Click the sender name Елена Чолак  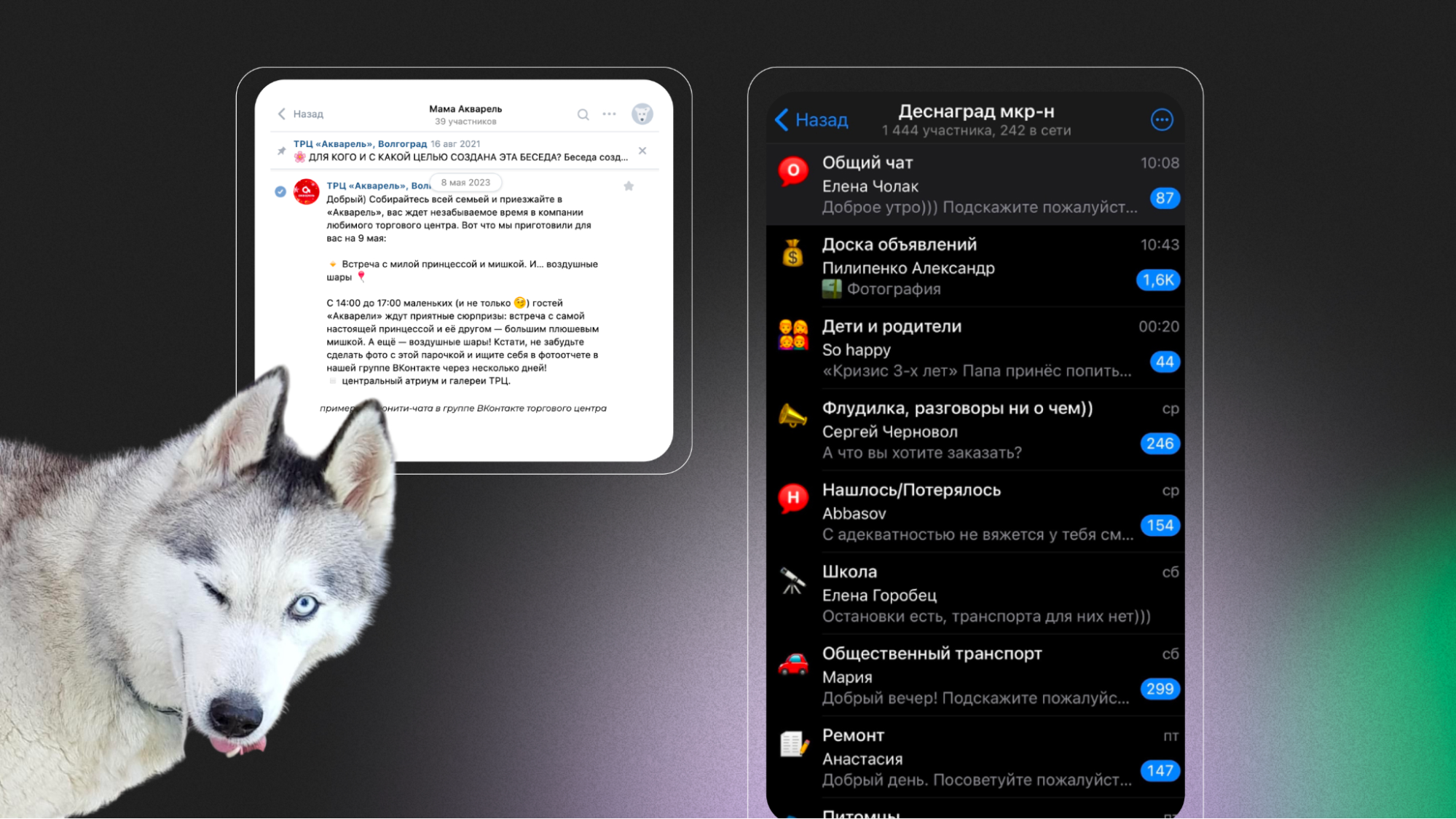[x=870, y=186]
